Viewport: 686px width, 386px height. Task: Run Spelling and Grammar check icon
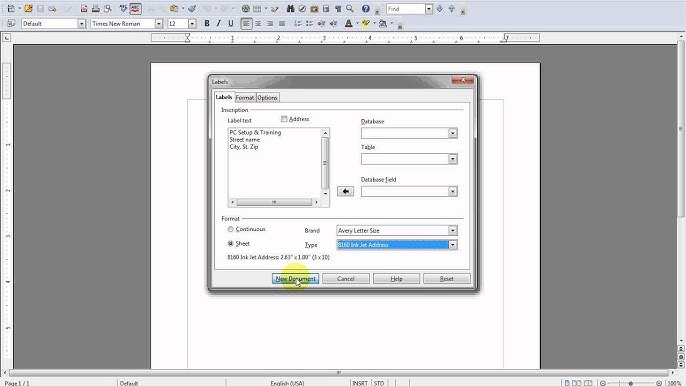(123, 8)
